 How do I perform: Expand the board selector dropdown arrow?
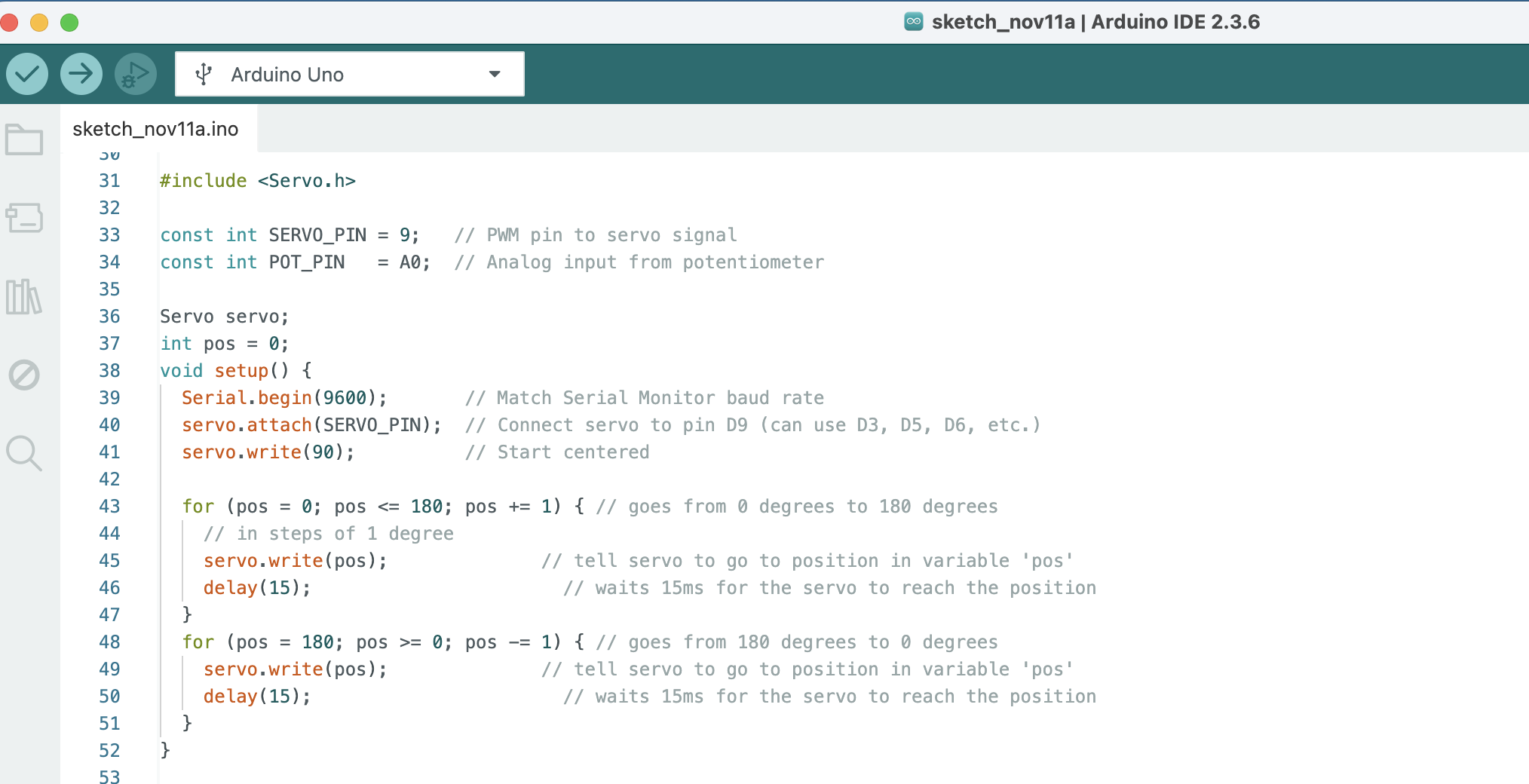tap(495, 74)
